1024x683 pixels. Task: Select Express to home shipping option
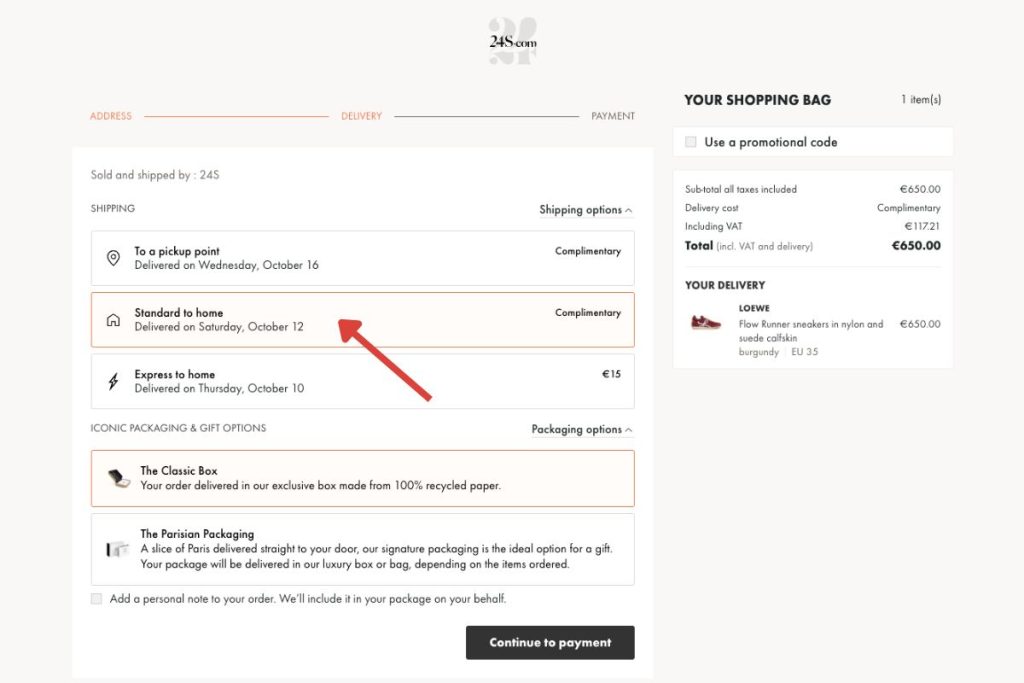[x=362, y=381]
